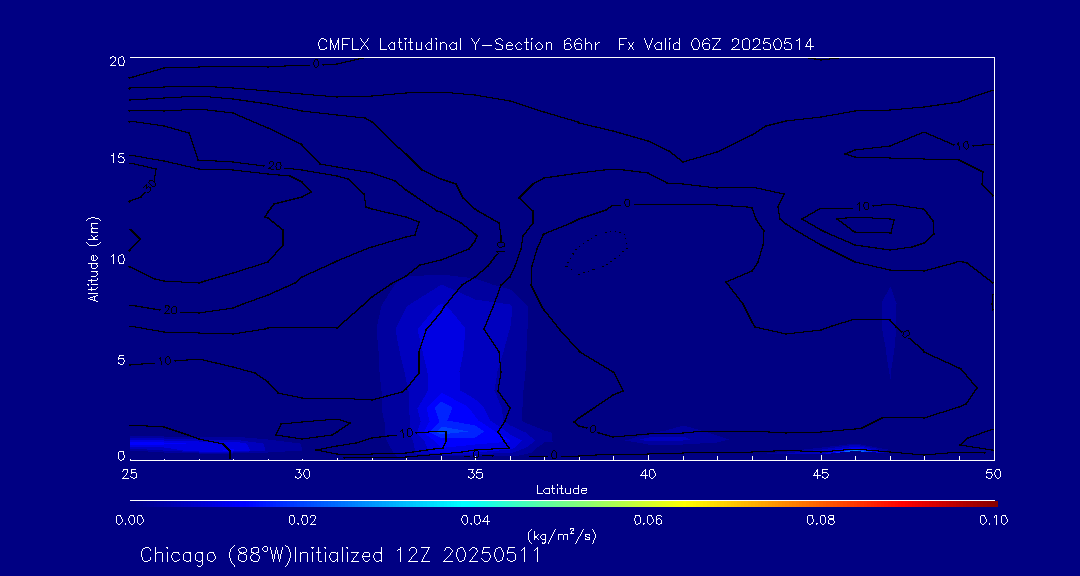Viewport: 1080px width, 576px height.
Task: Click colorbar value label "0.08"
Action: point(821,520)
